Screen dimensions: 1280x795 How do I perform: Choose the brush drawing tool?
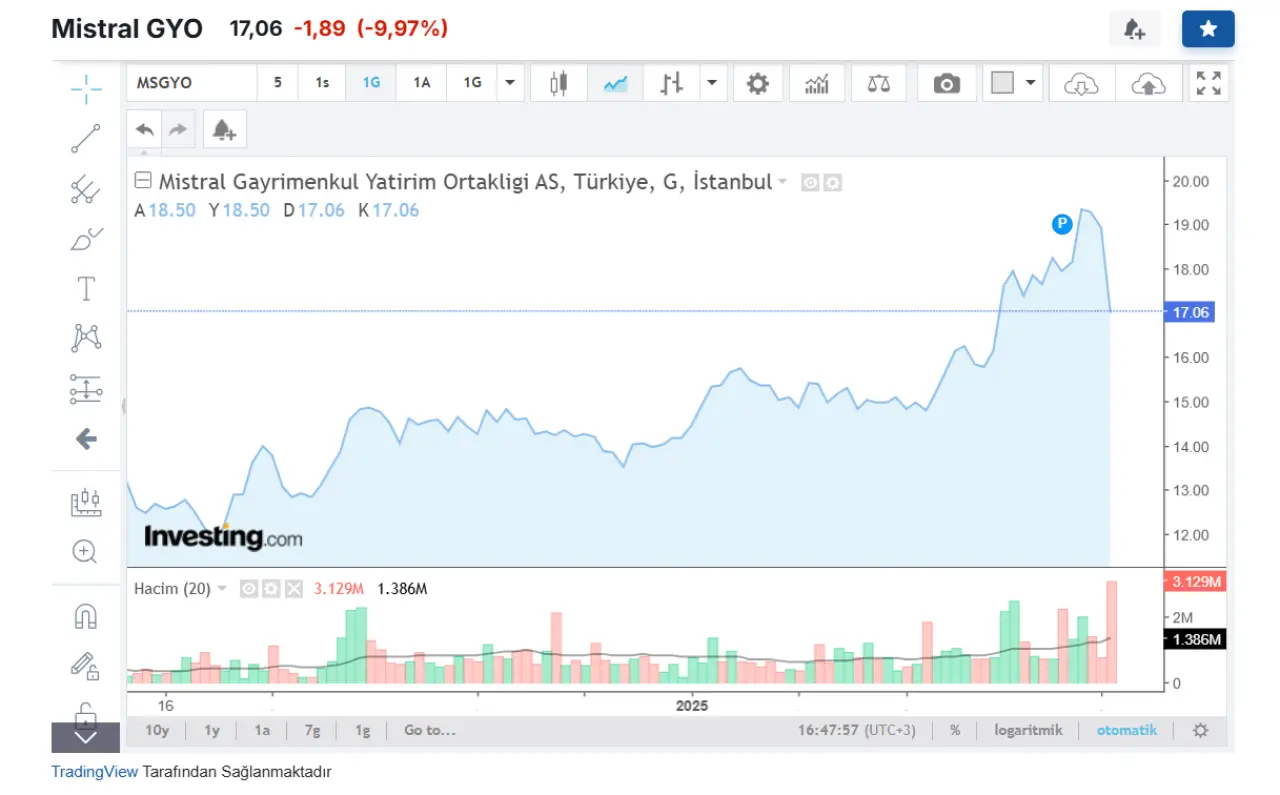click(x=86, y=239)
